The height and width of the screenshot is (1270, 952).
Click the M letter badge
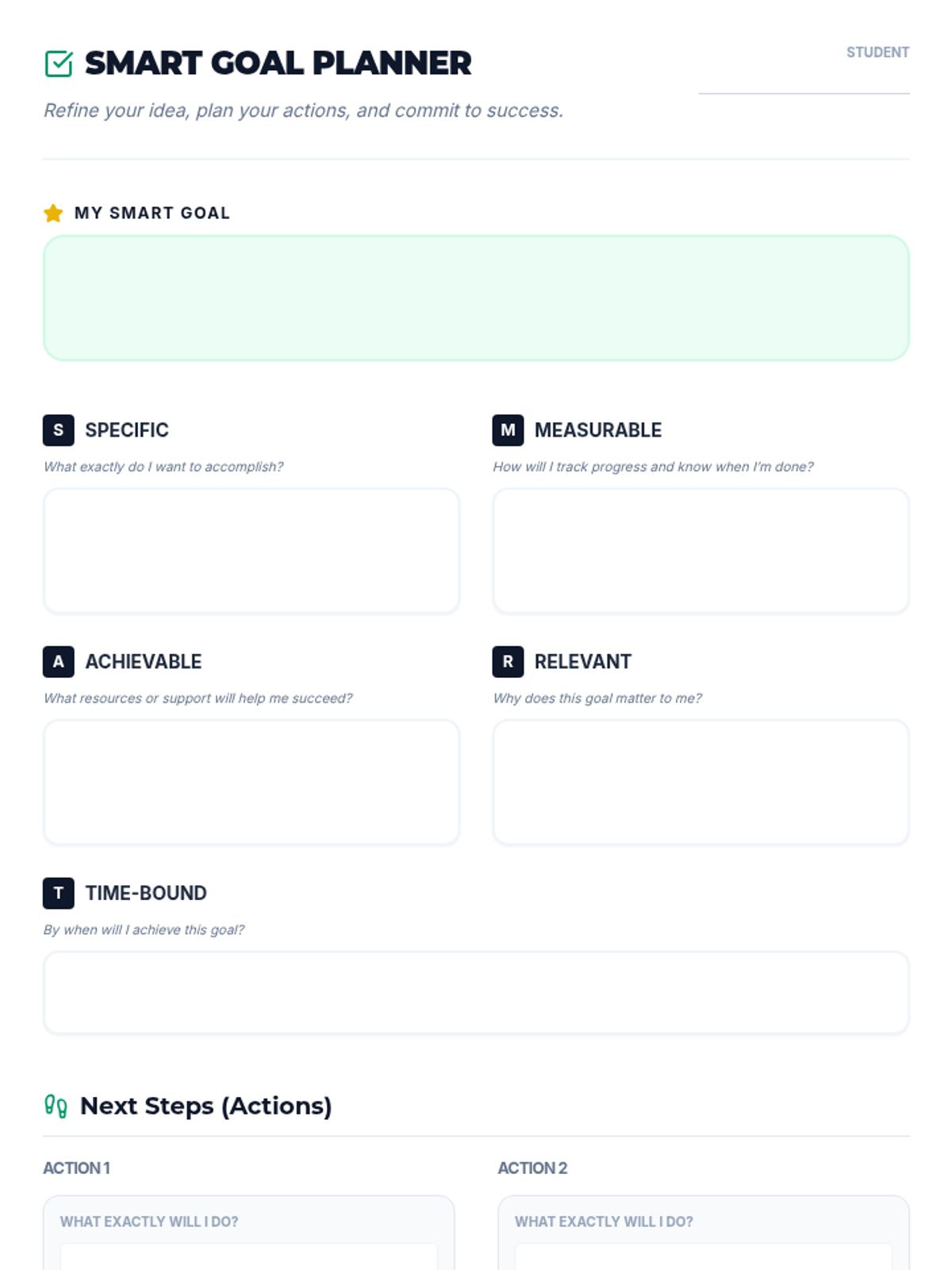[508, 430]
